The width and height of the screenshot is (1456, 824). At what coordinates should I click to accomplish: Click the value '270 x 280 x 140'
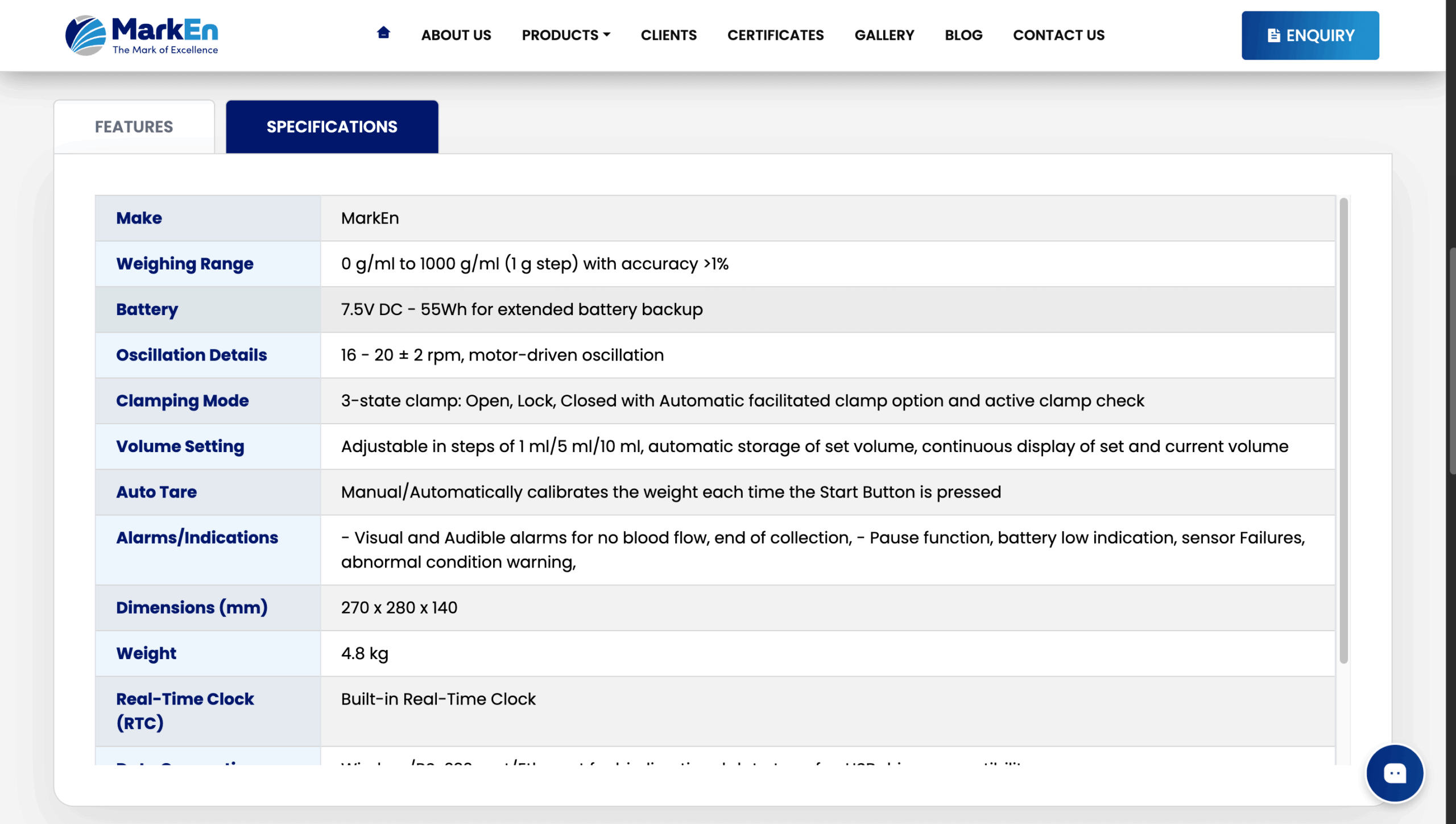(x=399, y=608)
